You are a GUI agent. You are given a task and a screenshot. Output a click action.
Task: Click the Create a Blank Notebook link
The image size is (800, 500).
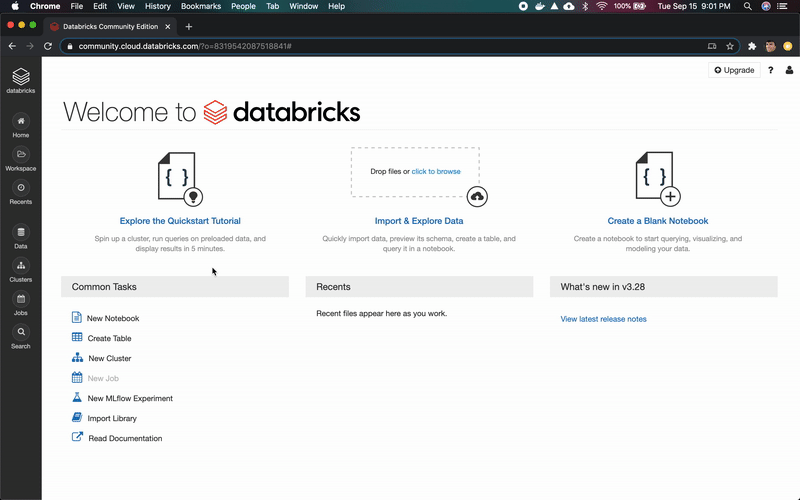[x=657, y=221]
